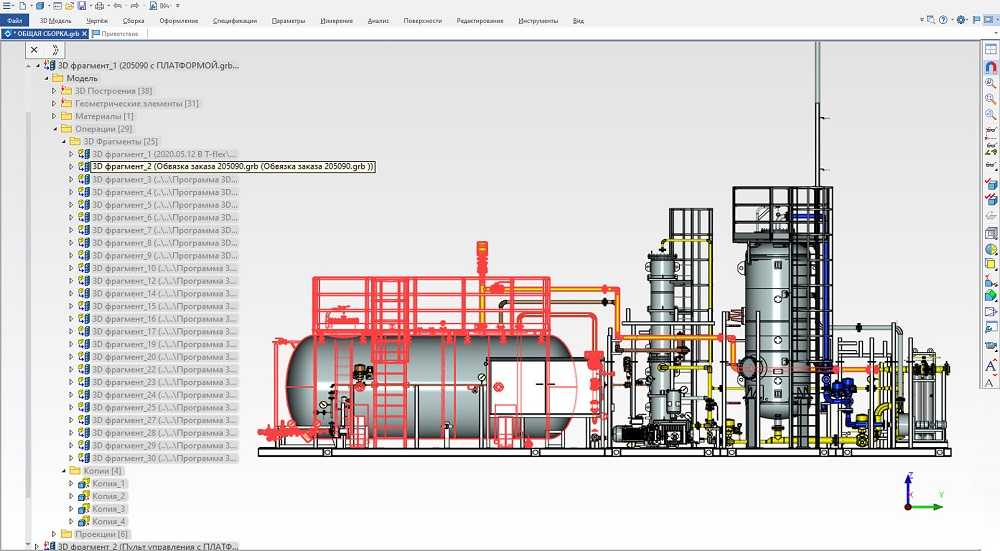Screen dimensions: 1000x551
Task: Collapse the Операции [29] folder
Action: [x=54, y=129]
